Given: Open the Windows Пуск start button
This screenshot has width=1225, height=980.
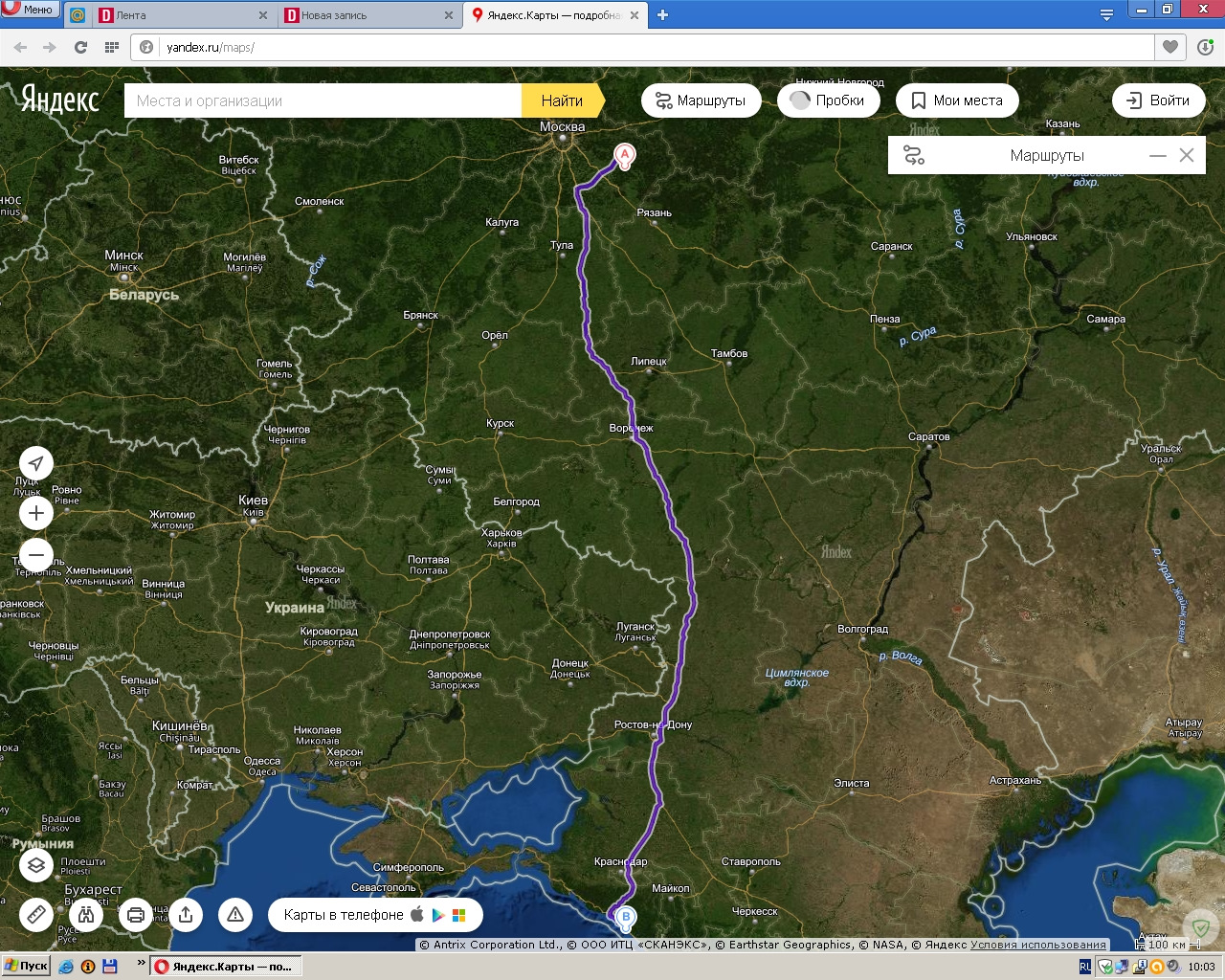Looking at the screenshot, I should pyautogui.click(x=26, y=966).
